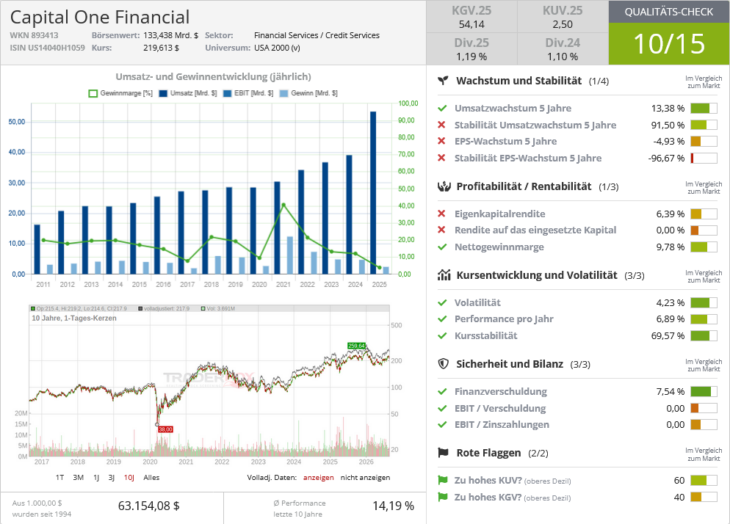Open the Nettogewinnmarge metric
Screen dimensions: 730x524
point(499,247)
